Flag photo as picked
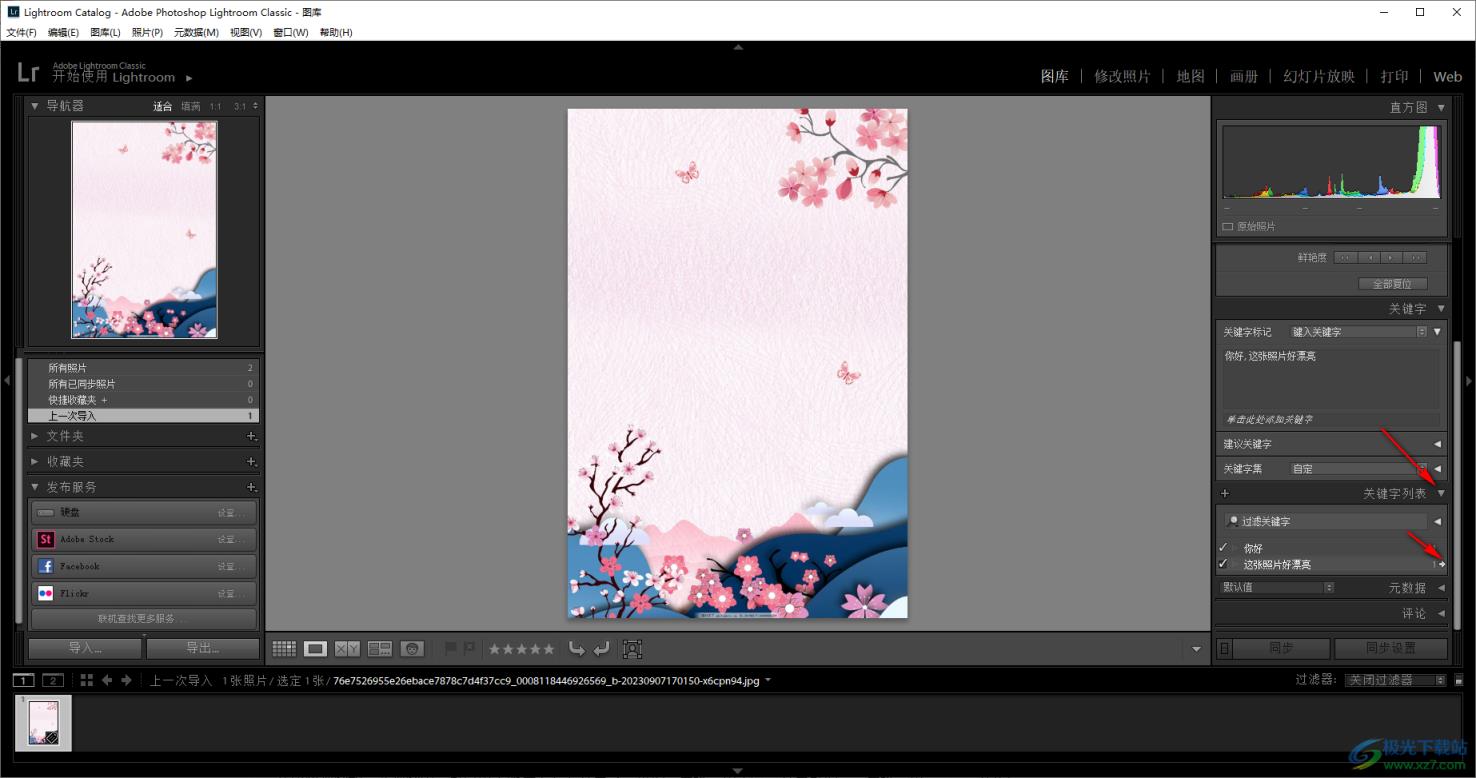This screenshot has height=778, width=1476. [450, 649]
